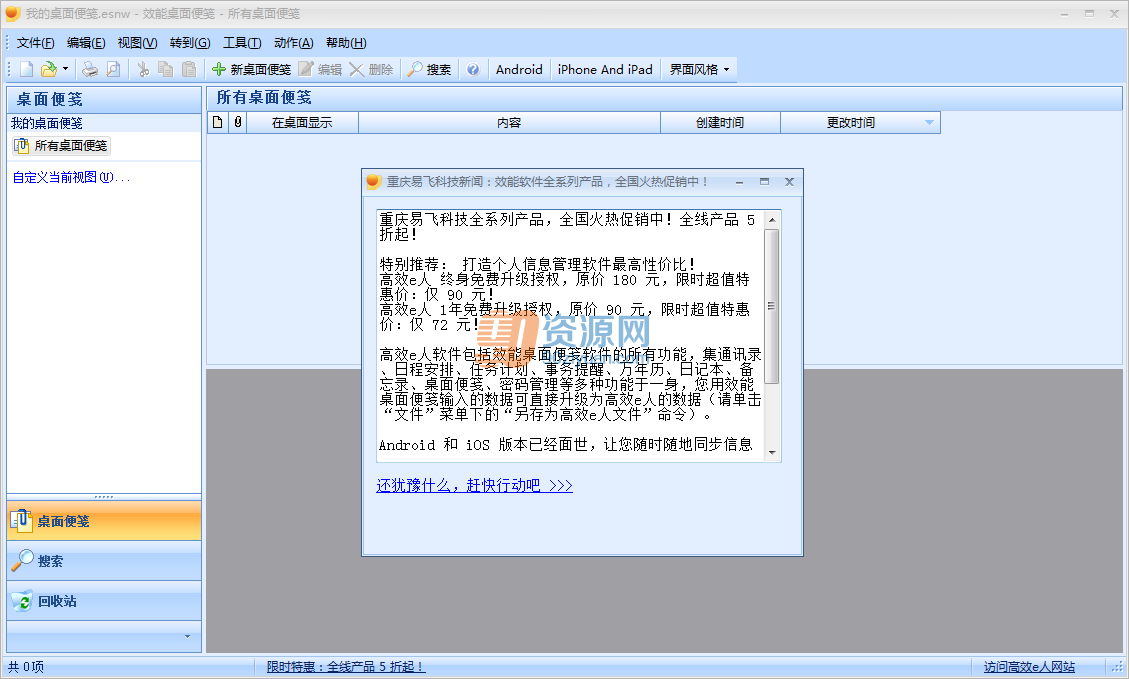
Task: Click the news popup title bar icon
Action: 373,181
